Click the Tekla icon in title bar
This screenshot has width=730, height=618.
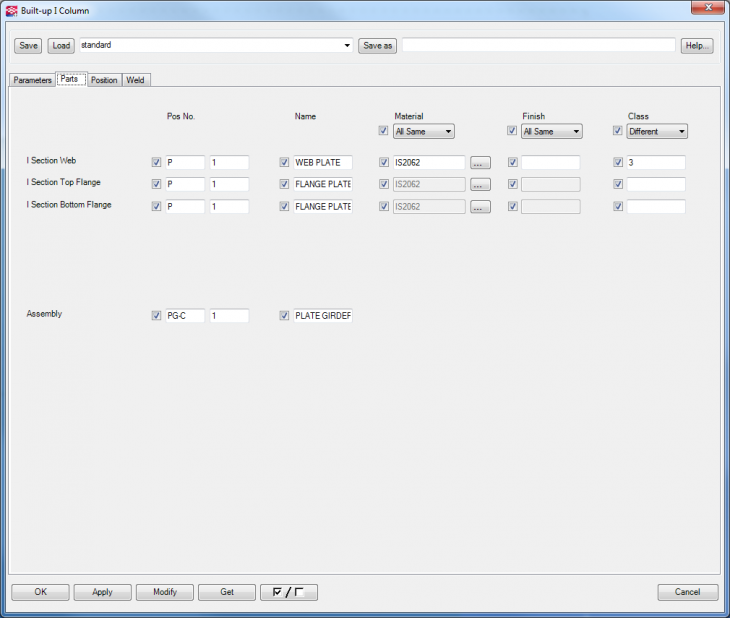click(x=11, y=9)
